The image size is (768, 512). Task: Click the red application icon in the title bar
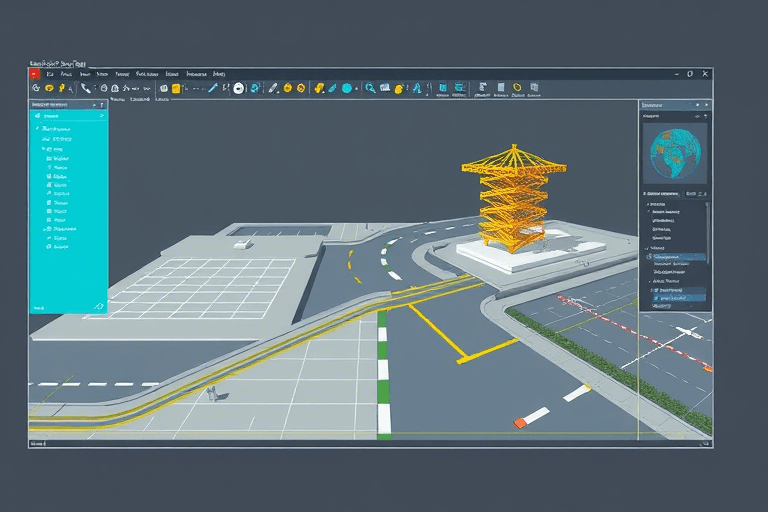coord(34,74)
